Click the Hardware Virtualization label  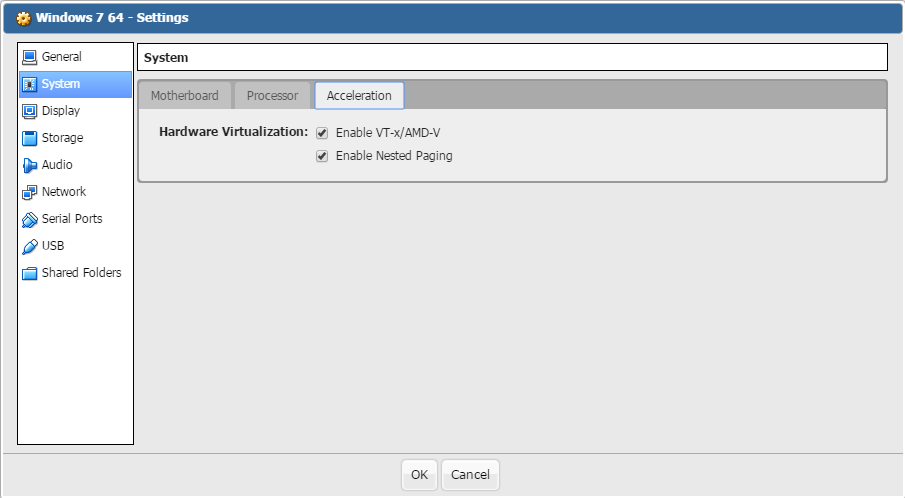tap(233, 132)
